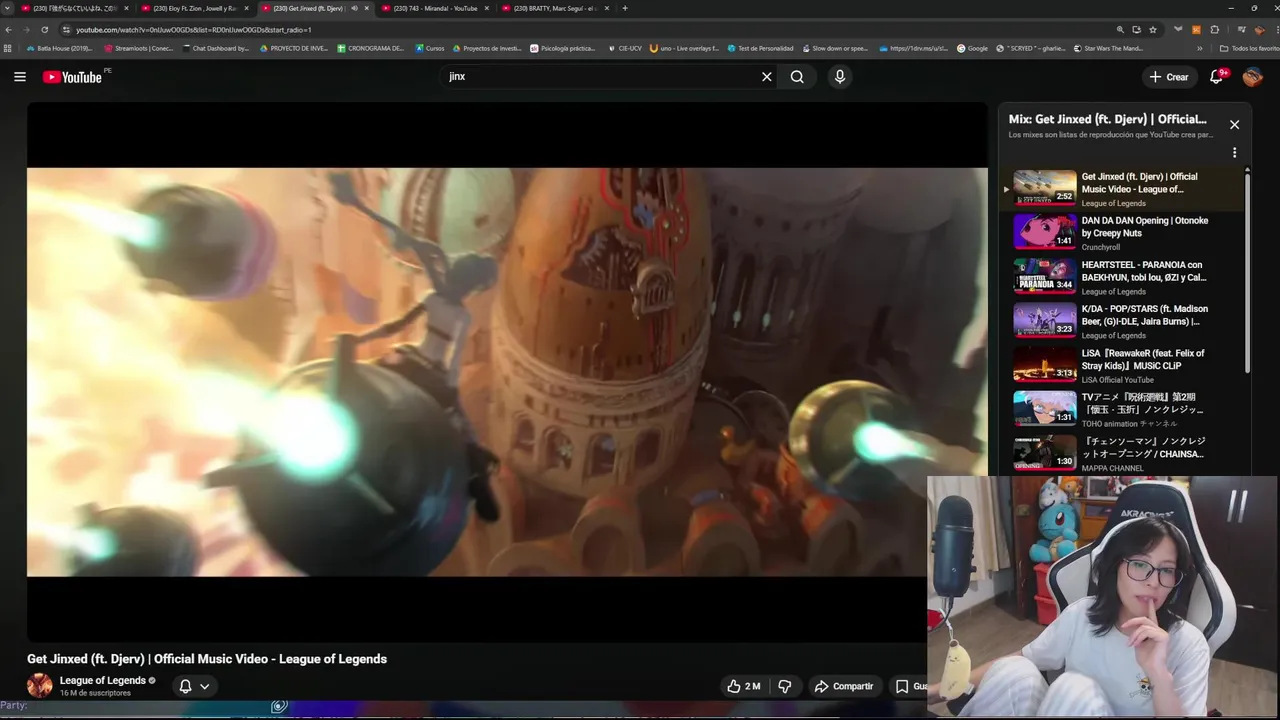The height and width of the screenshot is (720, 1280).
Task: Open the Streamloots bookmark
Action: pos(138,48)
